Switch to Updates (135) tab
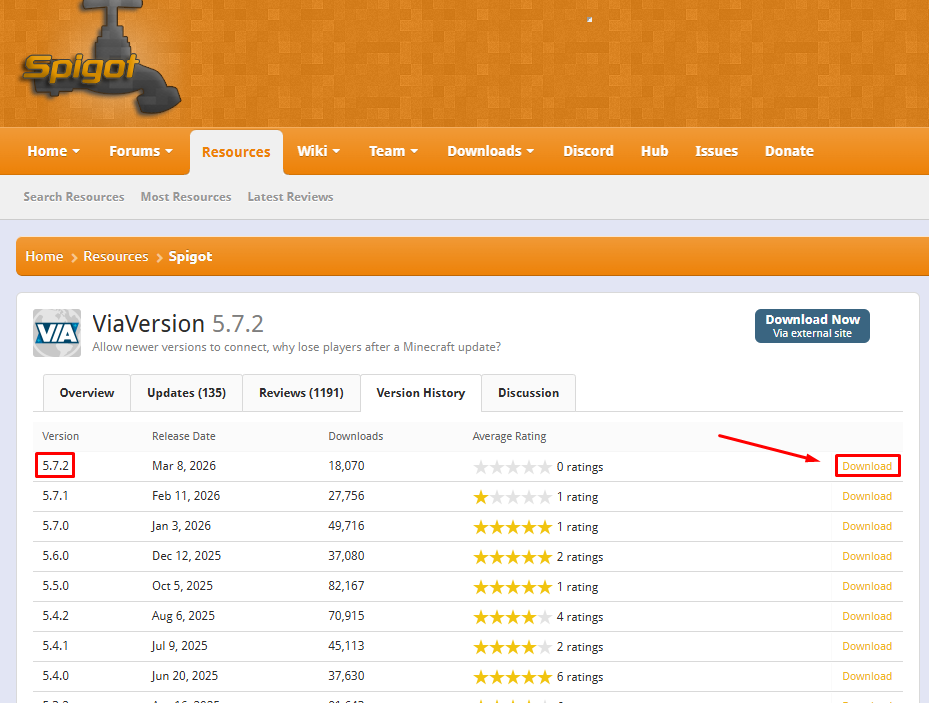 (187, 393)
